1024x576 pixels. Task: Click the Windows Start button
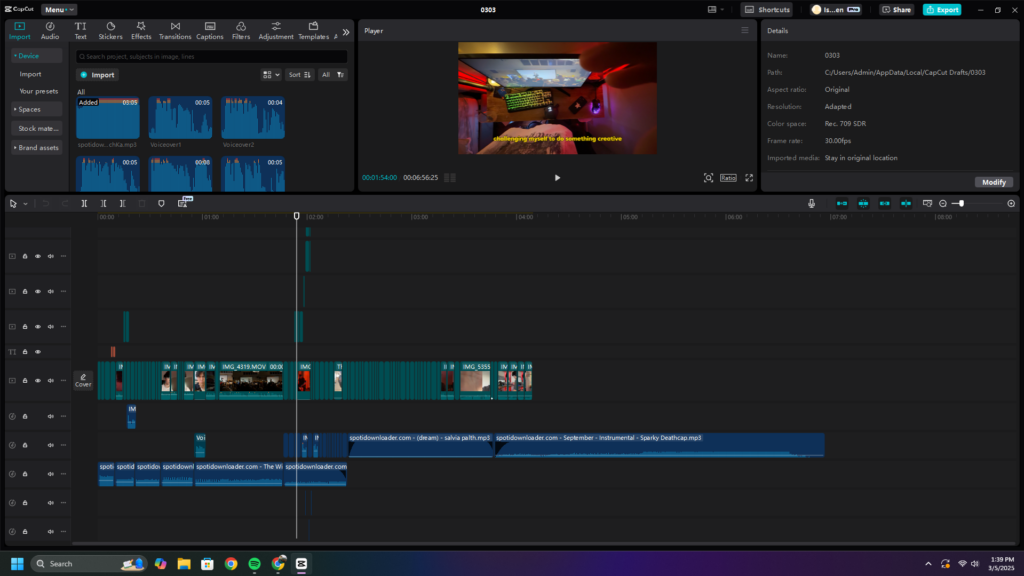18,564
